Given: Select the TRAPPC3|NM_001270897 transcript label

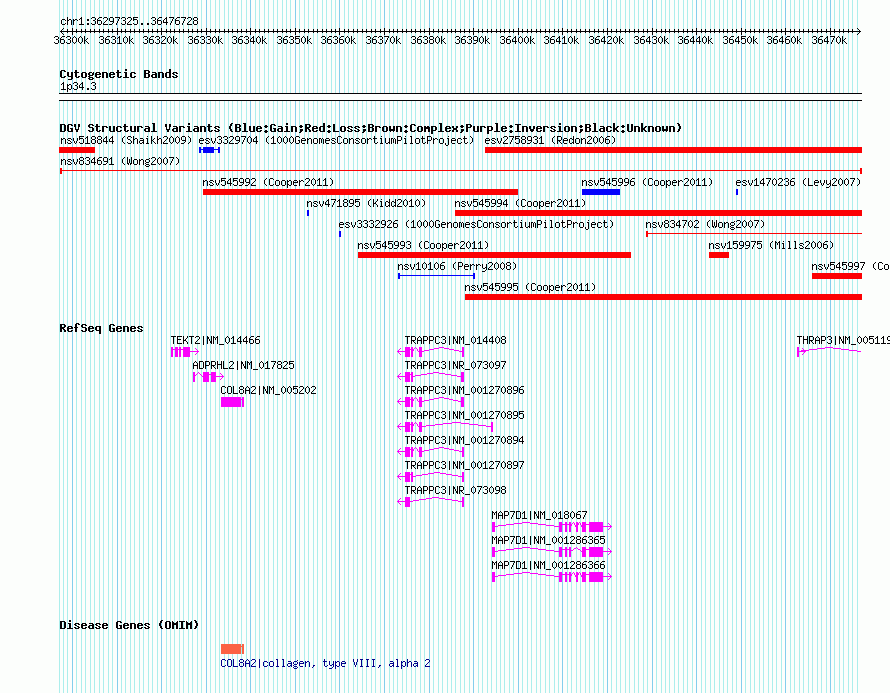Looking at the screenshot, I should click(464, 465).
